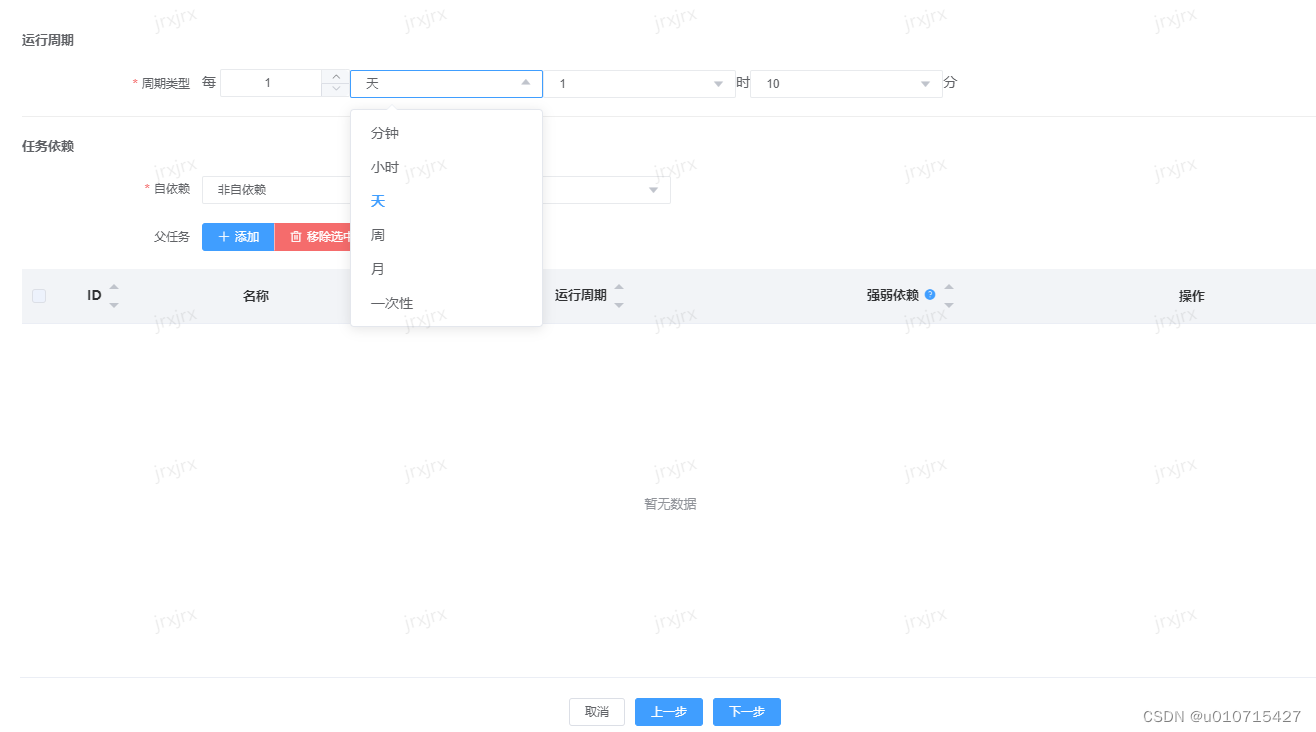
Task: Choose 一次性 from the cycle unit list
Action: 446,303
